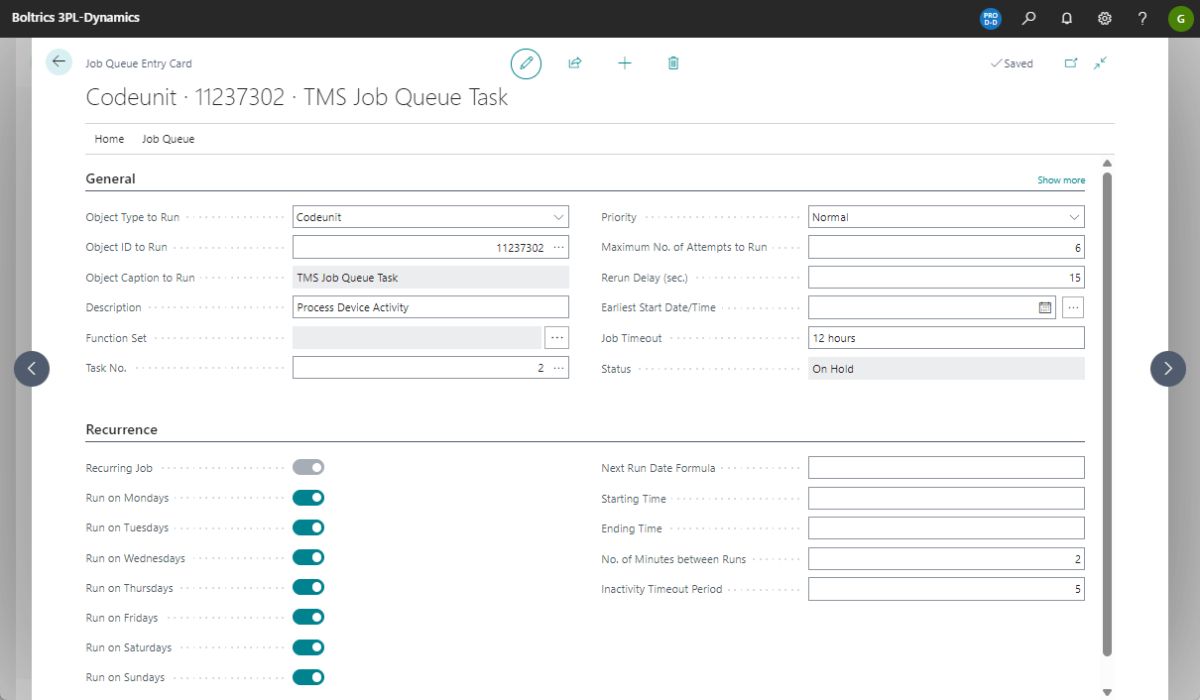Toggle Run on Sundays switch
The height and width of the screenshot is (700, 1200).
click(309, 677)
